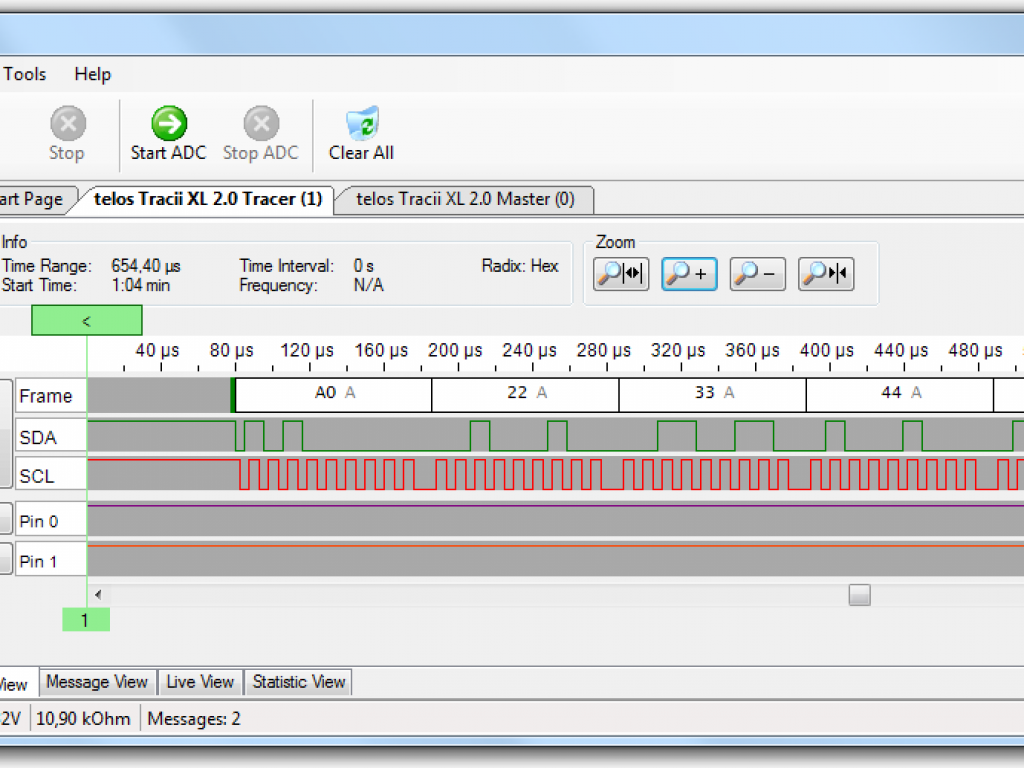Click the Clear All recycle bin icon
The height and width of the screenshot is (768, 1024).
pos(361,125)
